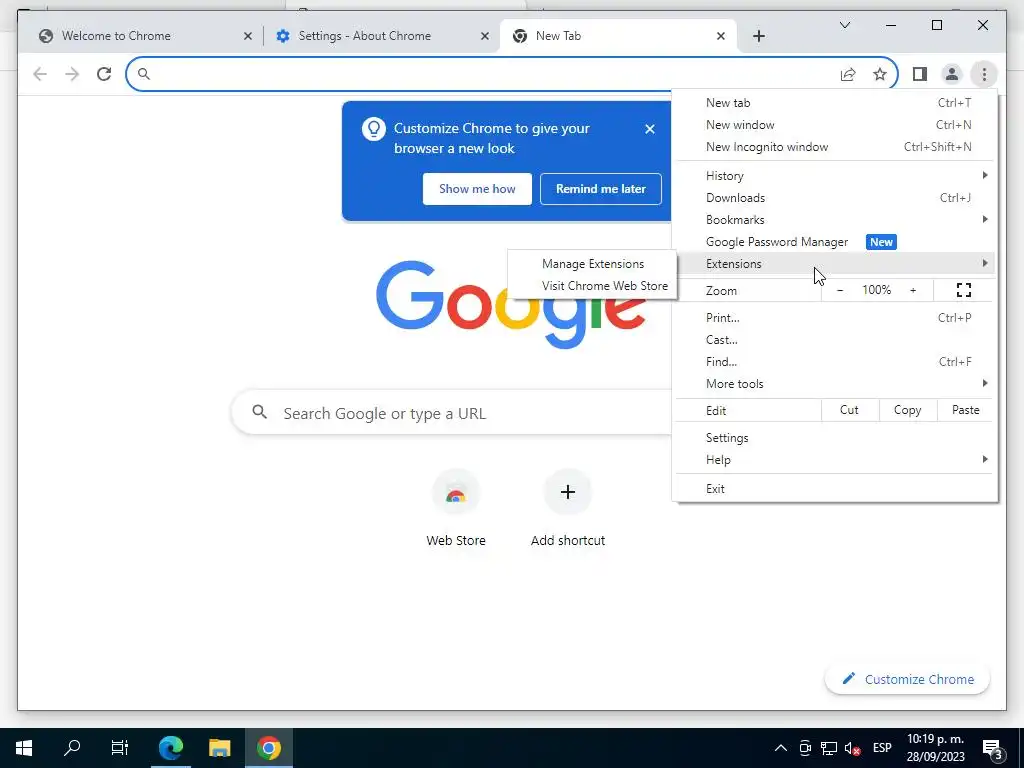Viewport: 1024px width, 768px height.
Task: Dismiss the Customize Chrome promo banner
Action: [x=649, y=129]
